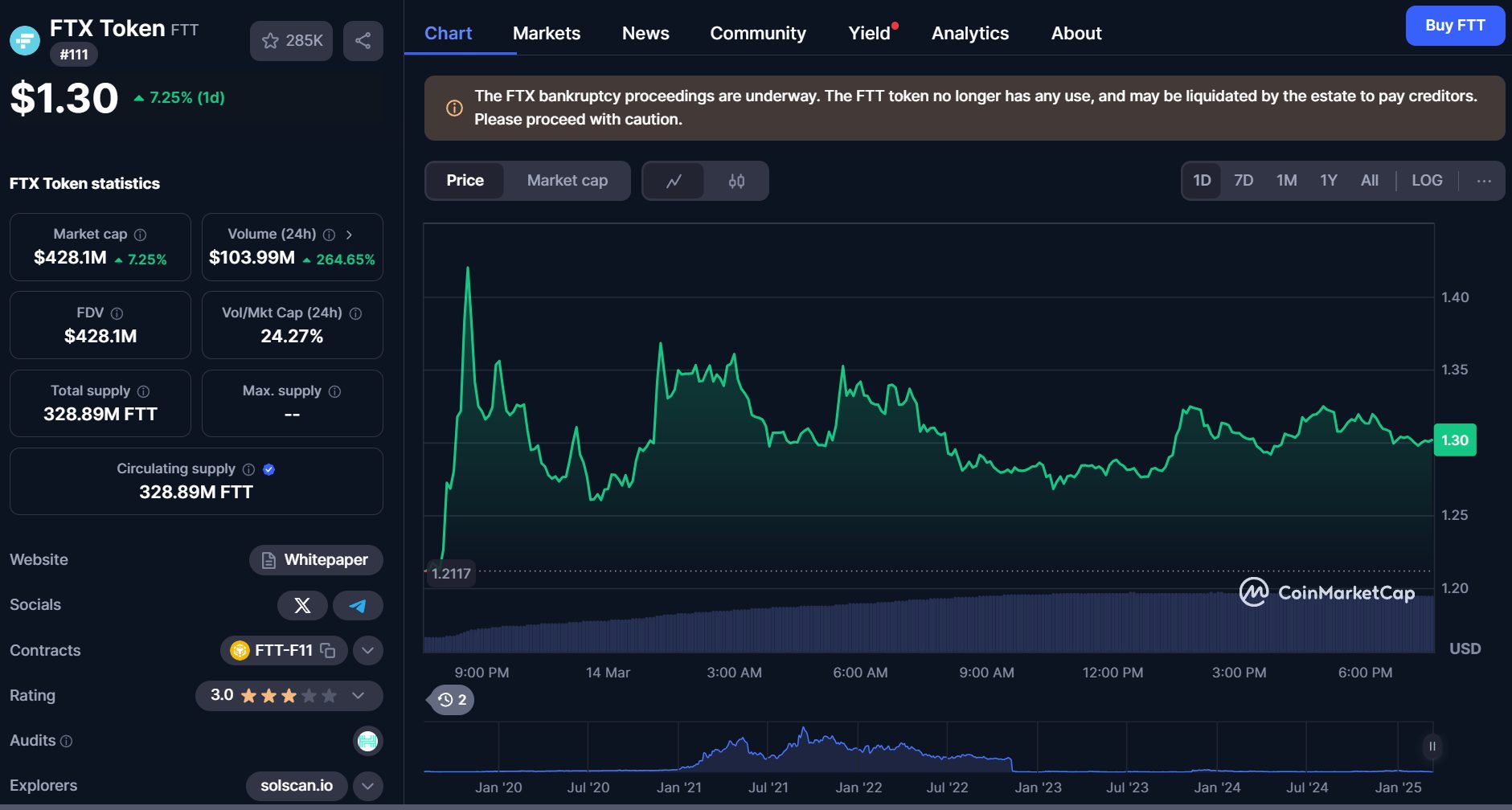Image resolution: width=1512 pixels, height=810 pixels.
Task: Open the Yield tab
Action: click(x=870, y=33)
